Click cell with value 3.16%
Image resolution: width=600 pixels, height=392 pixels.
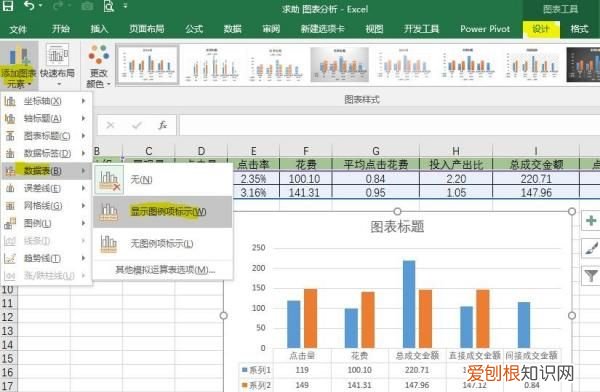(x=253, y=192)
